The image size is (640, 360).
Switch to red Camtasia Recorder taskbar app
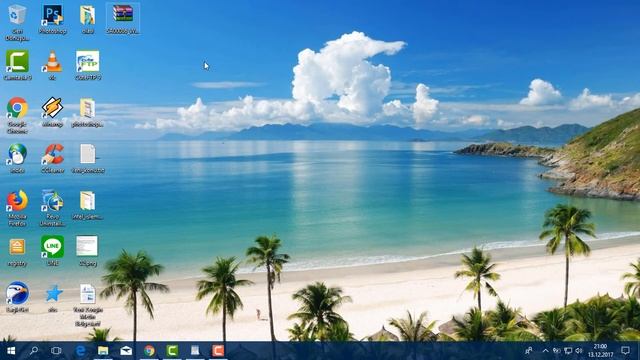pos(218,351)
